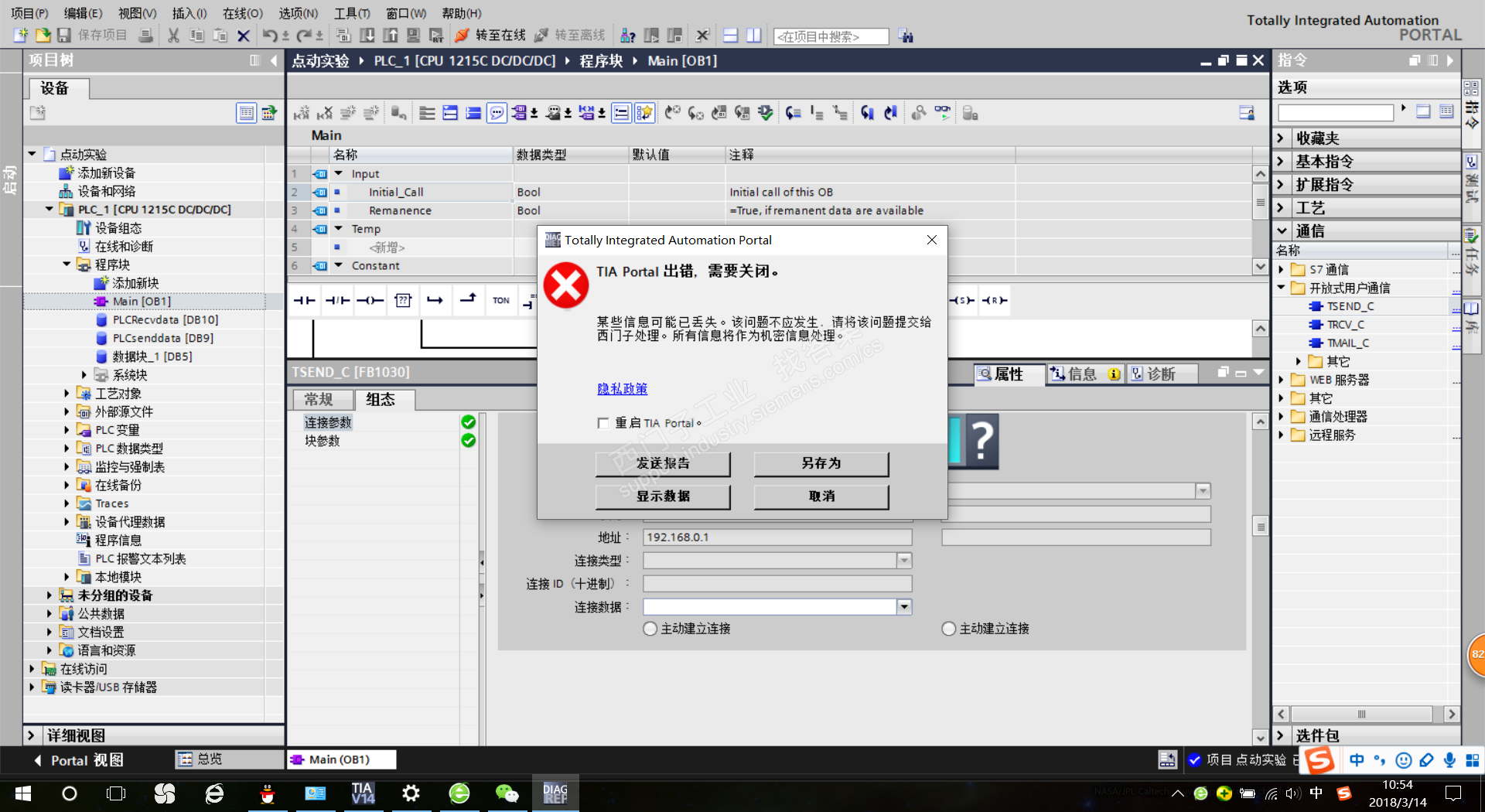This screenshot has height=812, width=1485.
Task: Click the instruction panel horizontal scrollbar
Action: 1366,714
